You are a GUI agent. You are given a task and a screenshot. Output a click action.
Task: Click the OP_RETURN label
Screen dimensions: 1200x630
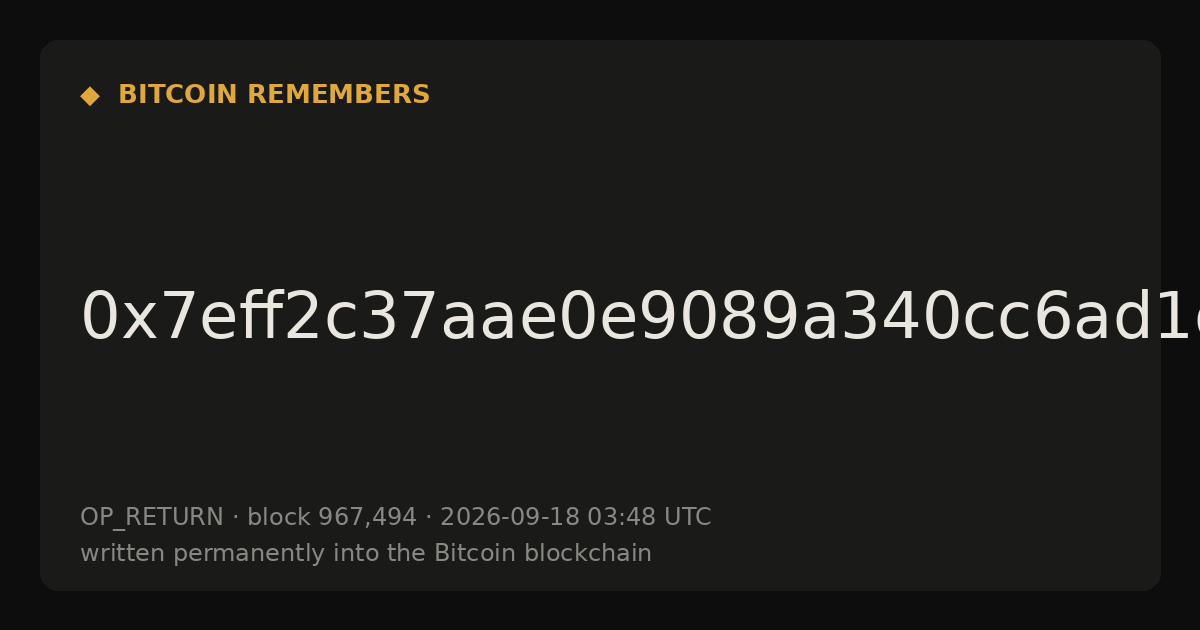[152, 518]
